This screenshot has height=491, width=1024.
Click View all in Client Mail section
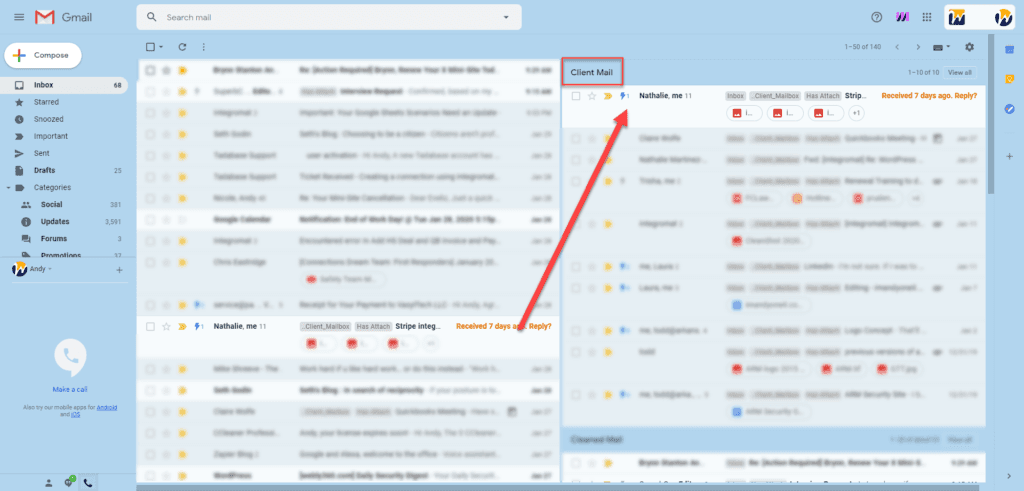(959, 73)
